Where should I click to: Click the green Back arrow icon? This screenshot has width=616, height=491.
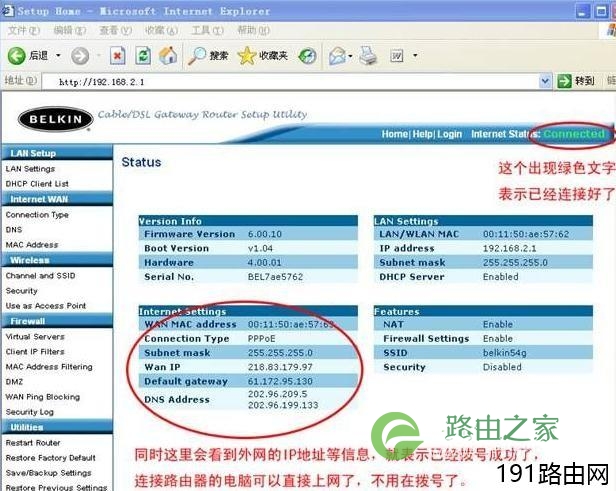click(16, 56)
